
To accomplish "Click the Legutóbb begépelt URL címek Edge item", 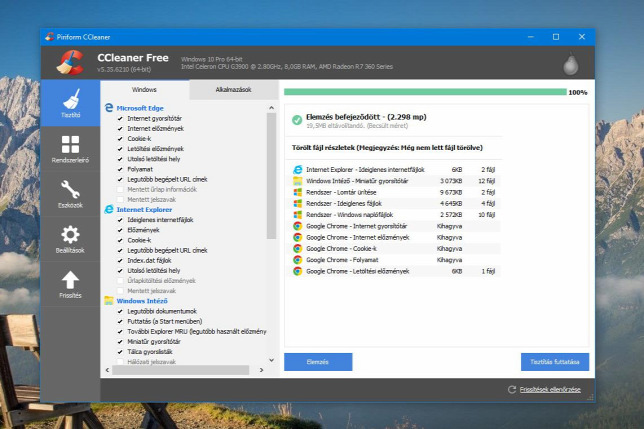I will tap(167, 179).
